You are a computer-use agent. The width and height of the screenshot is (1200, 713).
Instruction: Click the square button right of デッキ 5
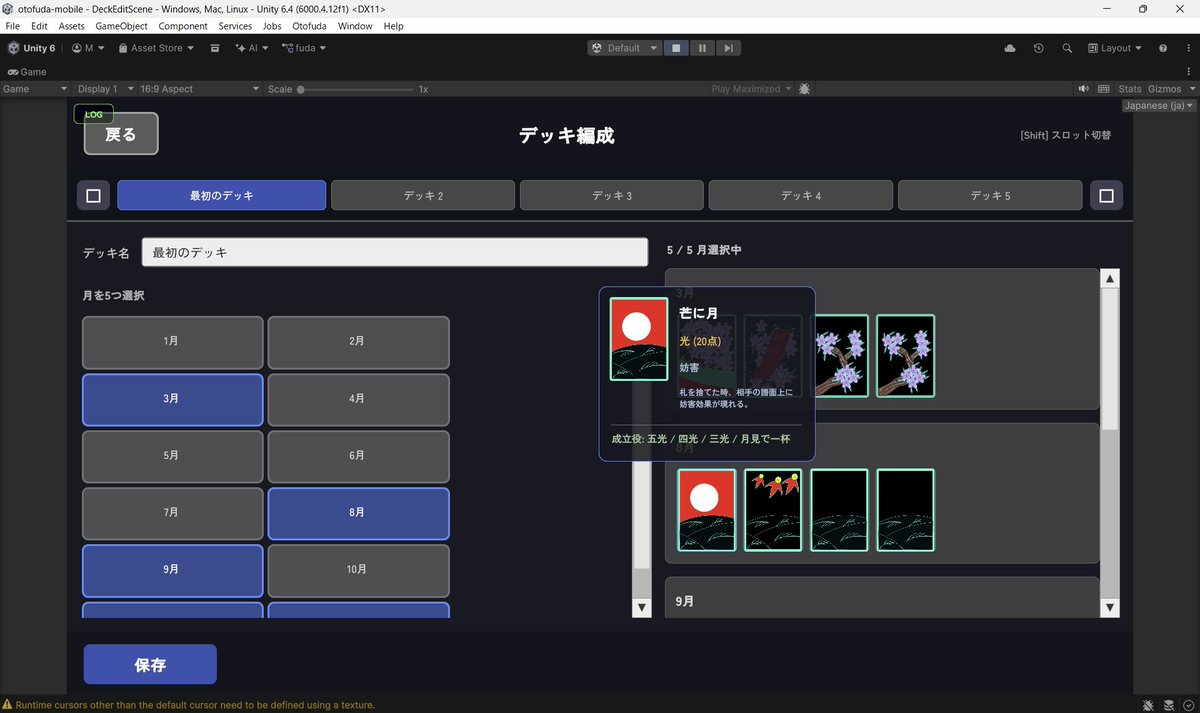(1106, 195)
